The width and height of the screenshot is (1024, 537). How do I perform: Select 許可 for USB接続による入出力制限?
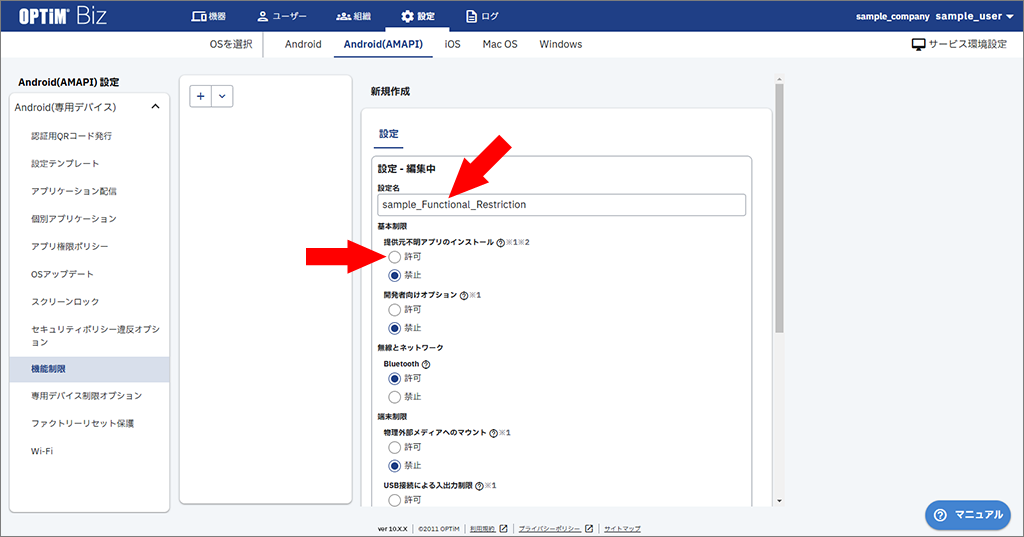[x=394, y=500]
